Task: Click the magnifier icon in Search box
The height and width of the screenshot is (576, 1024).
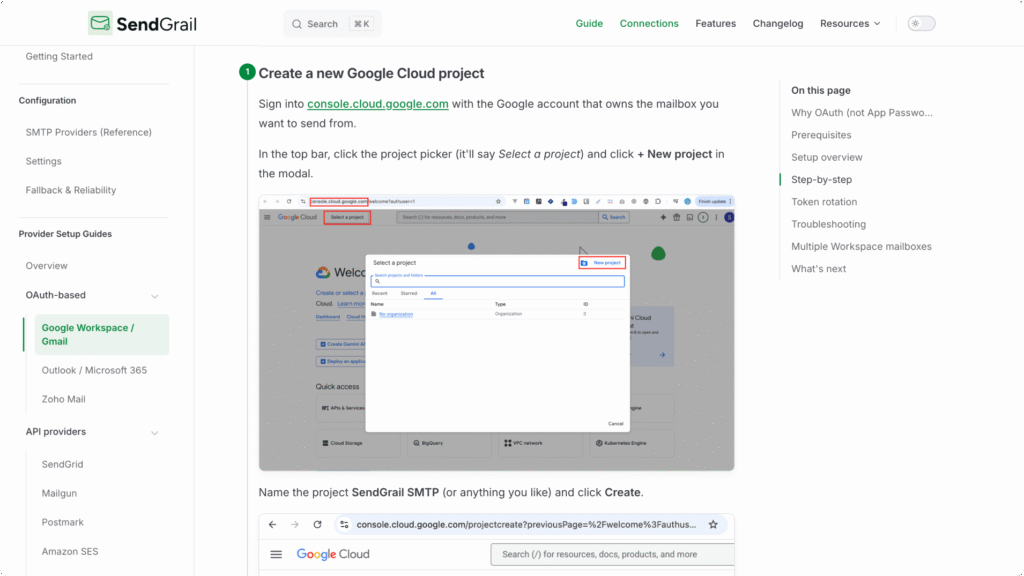Action: tap(297, 24)
